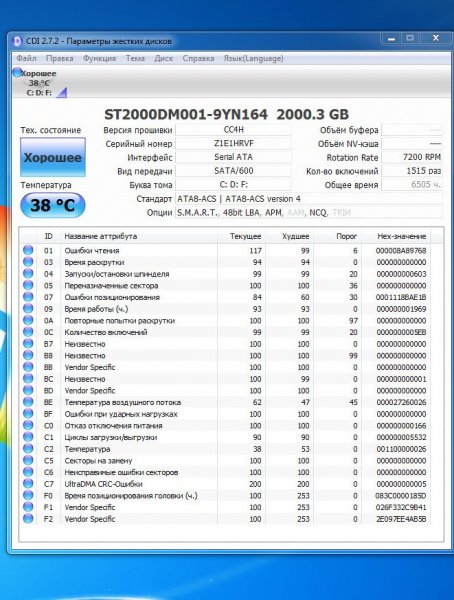This screenshot has width=454, height=600.
Task: Click status circle for Запуски/остановки шпинделя row
Action: (28, 274)
